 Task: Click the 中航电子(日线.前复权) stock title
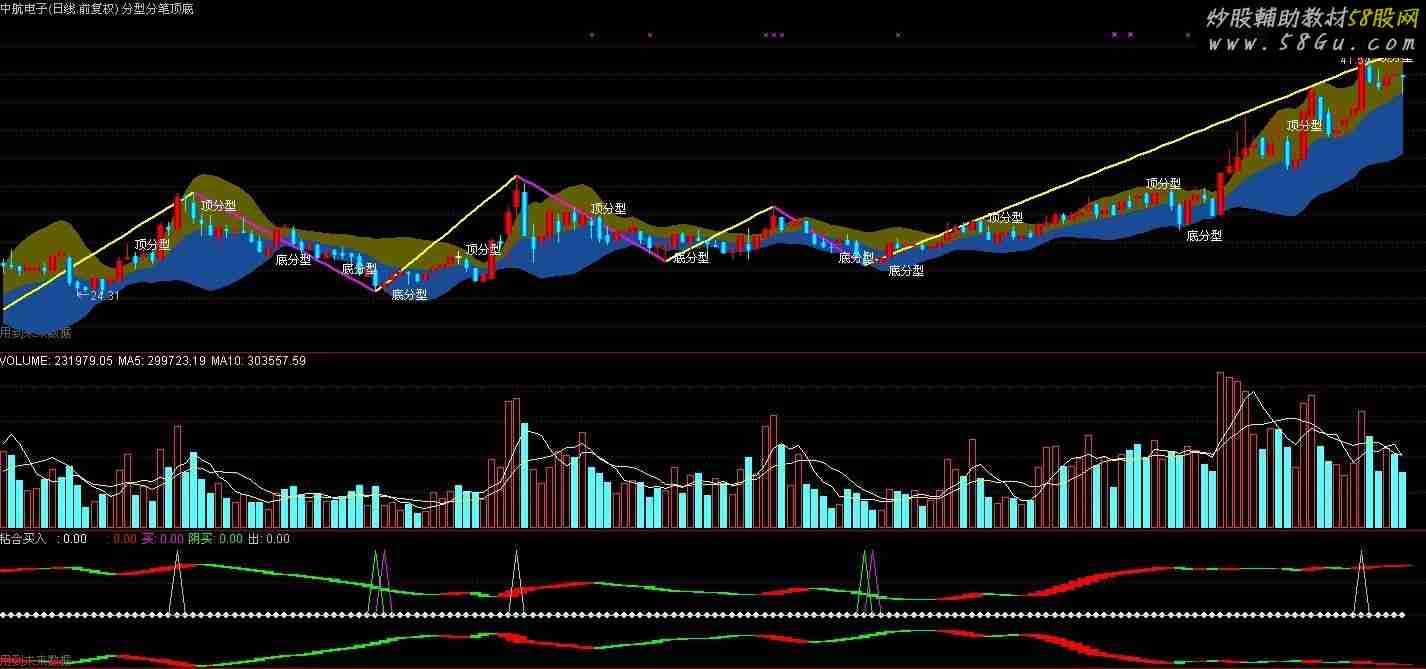59,9
